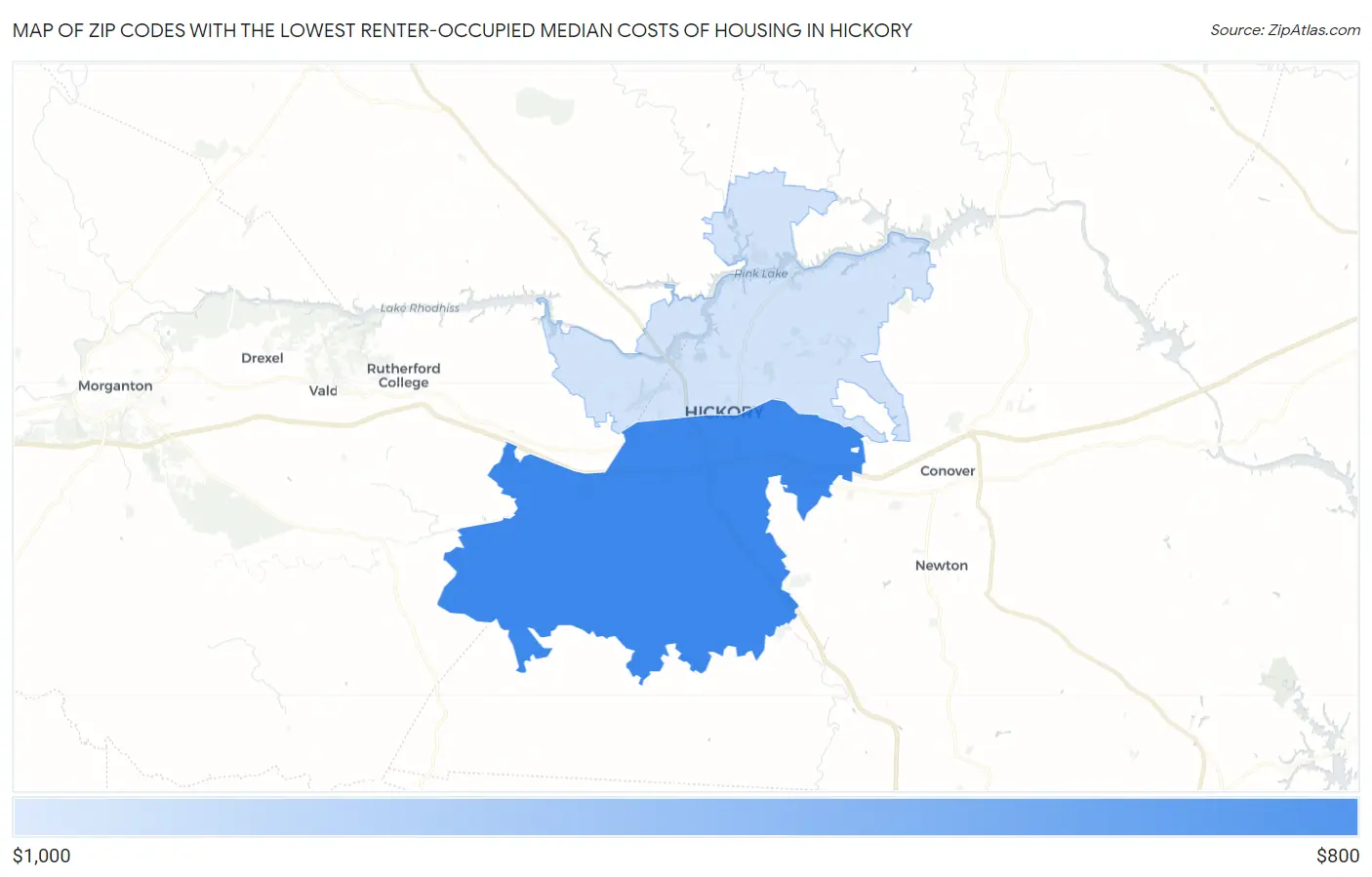Viewport: 1372px width, 877px height.
Task: Click the color gradient legend bar
Action: click(685, 817)
